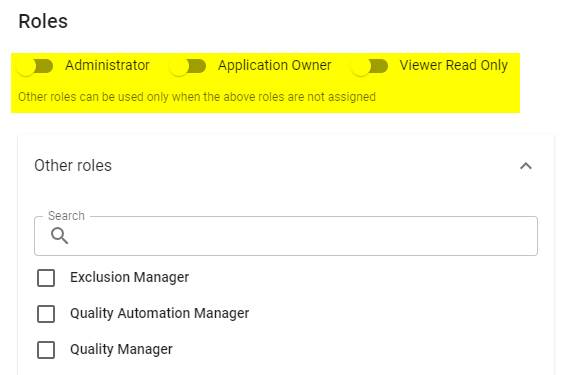Click the Other roles panel header
This screenshot has width=562, height=375.
point(286,166)
